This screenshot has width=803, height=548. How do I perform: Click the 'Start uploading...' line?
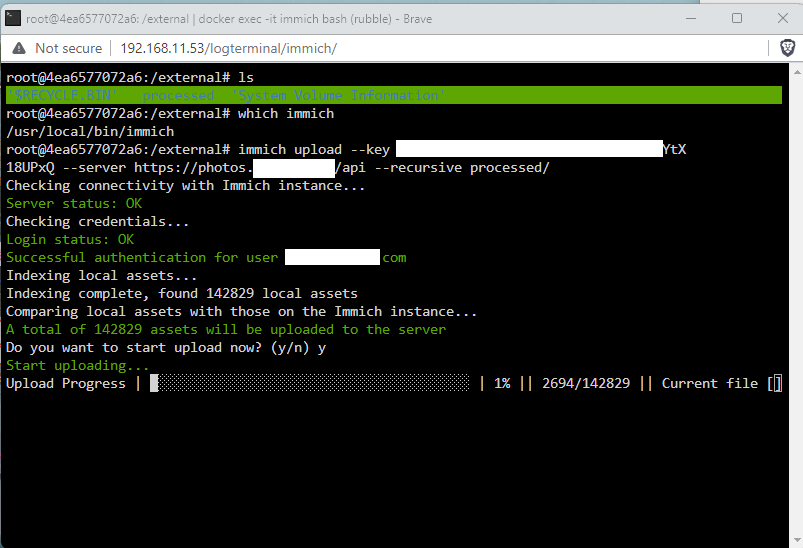(77, 365)
